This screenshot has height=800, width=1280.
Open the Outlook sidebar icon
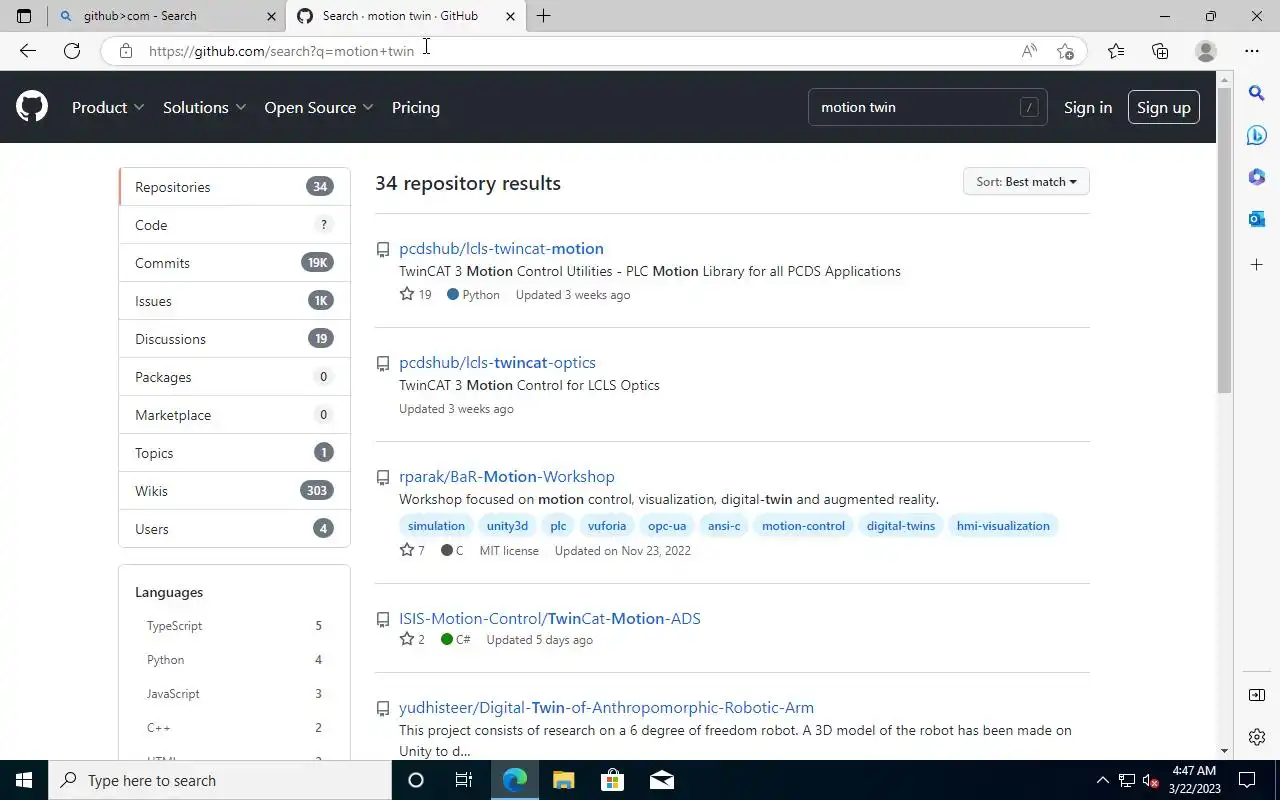(x=1257, y=219)
